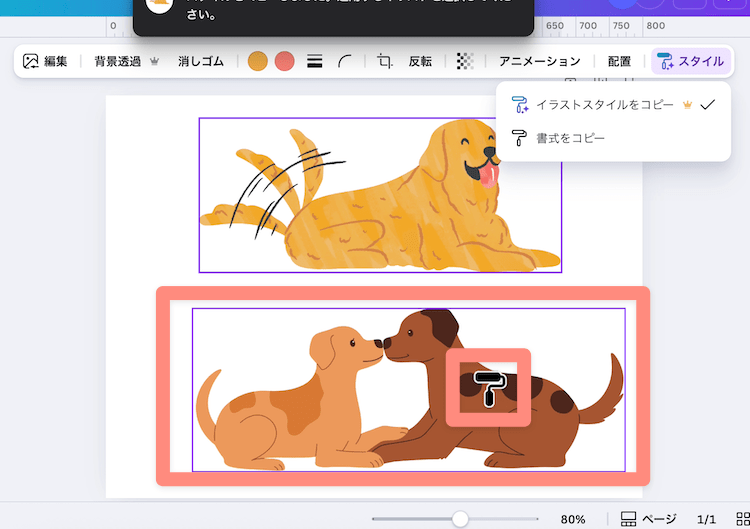
Task: Click the 反転 flip button
Action: [x=420, y=61]
